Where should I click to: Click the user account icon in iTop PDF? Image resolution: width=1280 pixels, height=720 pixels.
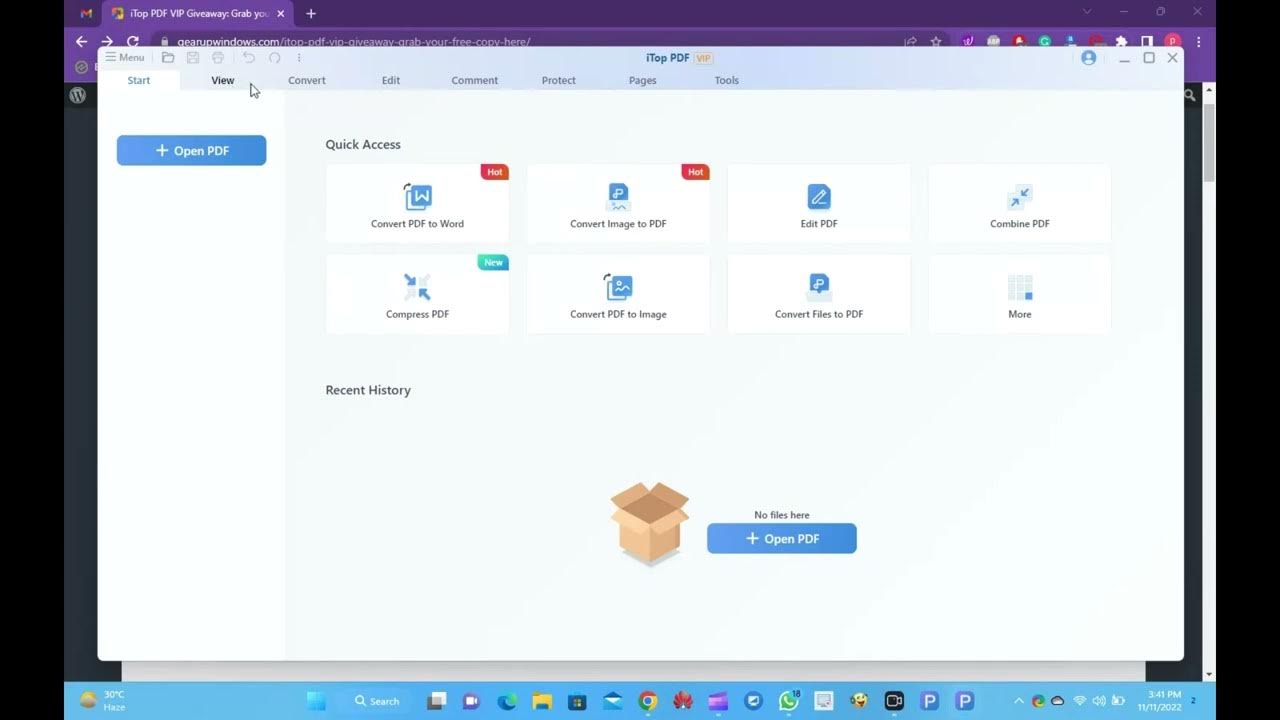[x=1089, y=58]
